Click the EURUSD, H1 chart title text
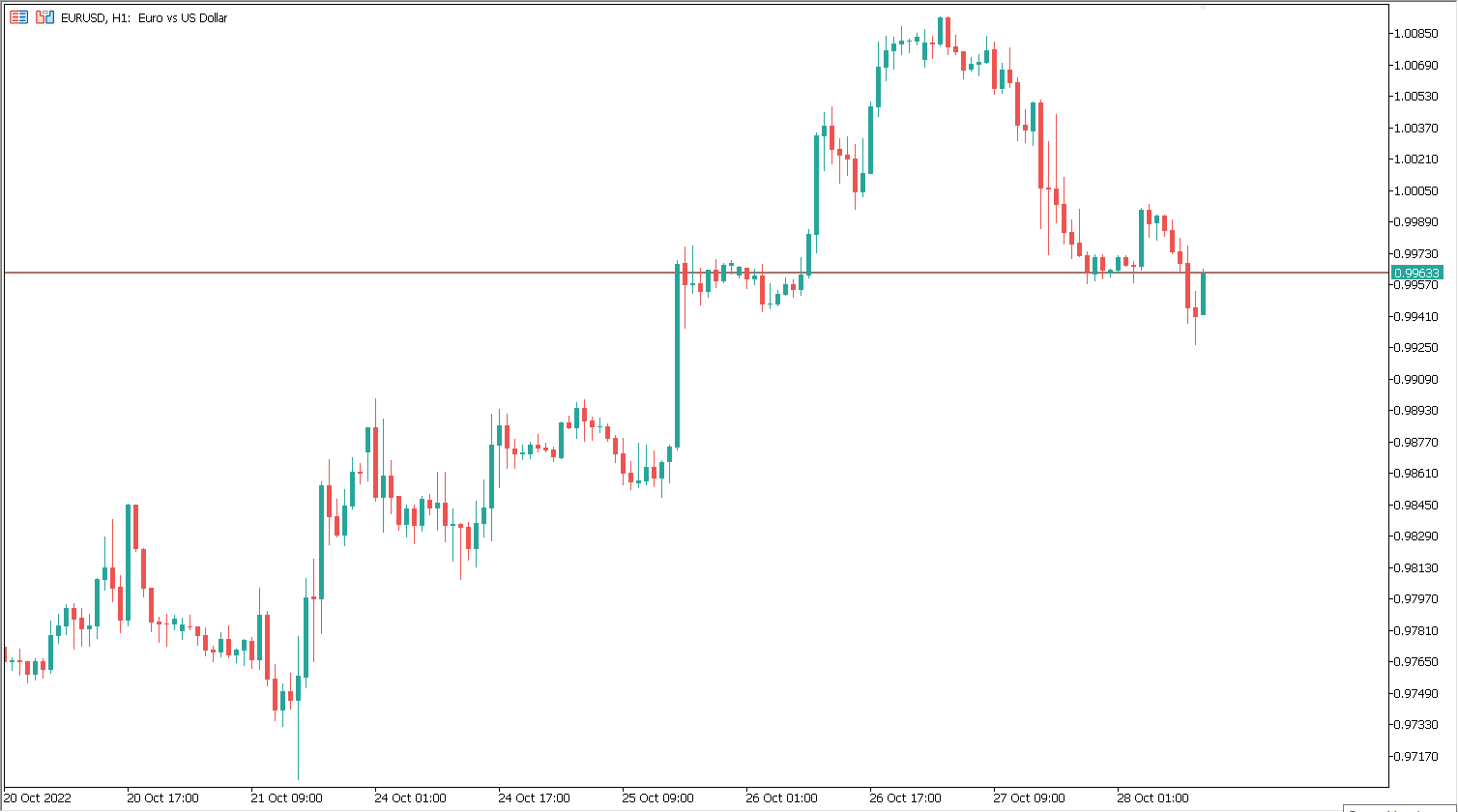Screen dimensions: 1458x812 tap(144, 17)
